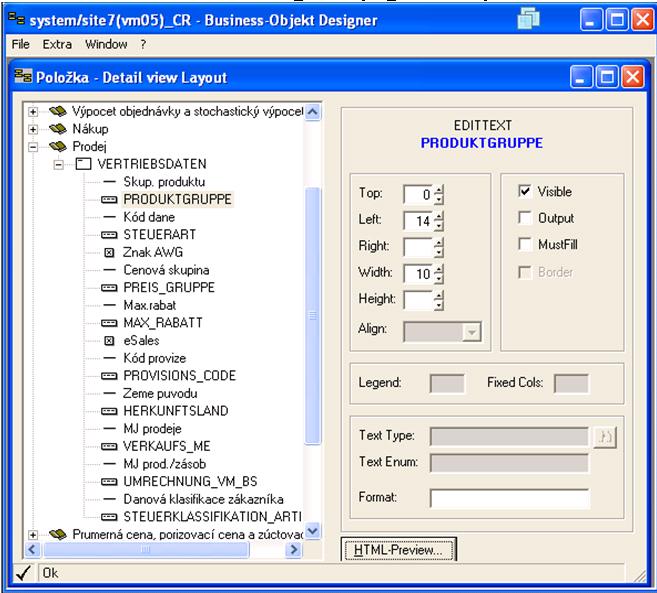Click the edit field icon beside STEUERKLASSIFIKATION_ARTI
This screenshot has height=593, width=657.
(109, 517)
